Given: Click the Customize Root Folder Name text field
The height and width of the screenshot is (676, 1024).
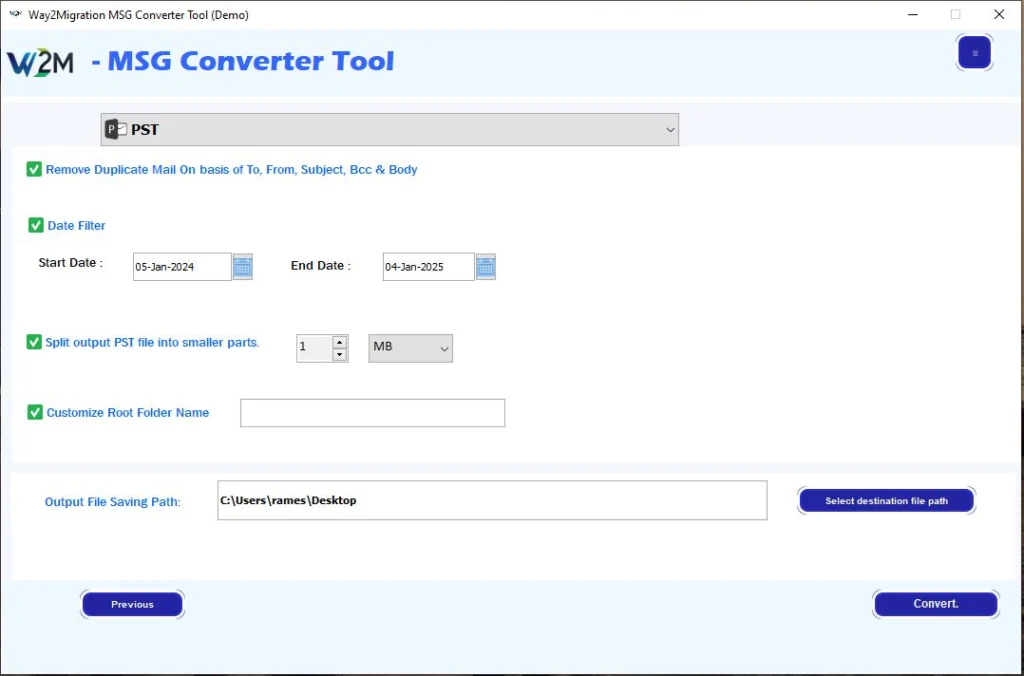Looking at the screenshot, I should [x=372, y=413].
